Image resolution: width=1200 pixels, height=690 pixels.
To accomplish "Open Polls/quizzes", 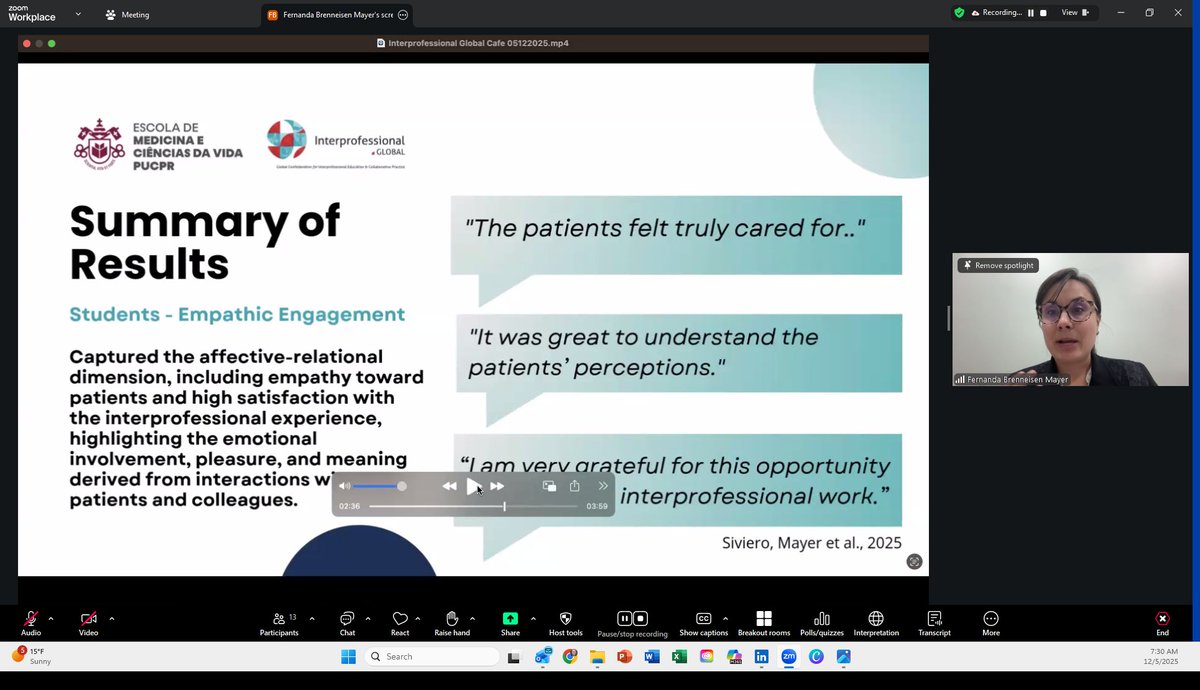I will click(822, 623).
